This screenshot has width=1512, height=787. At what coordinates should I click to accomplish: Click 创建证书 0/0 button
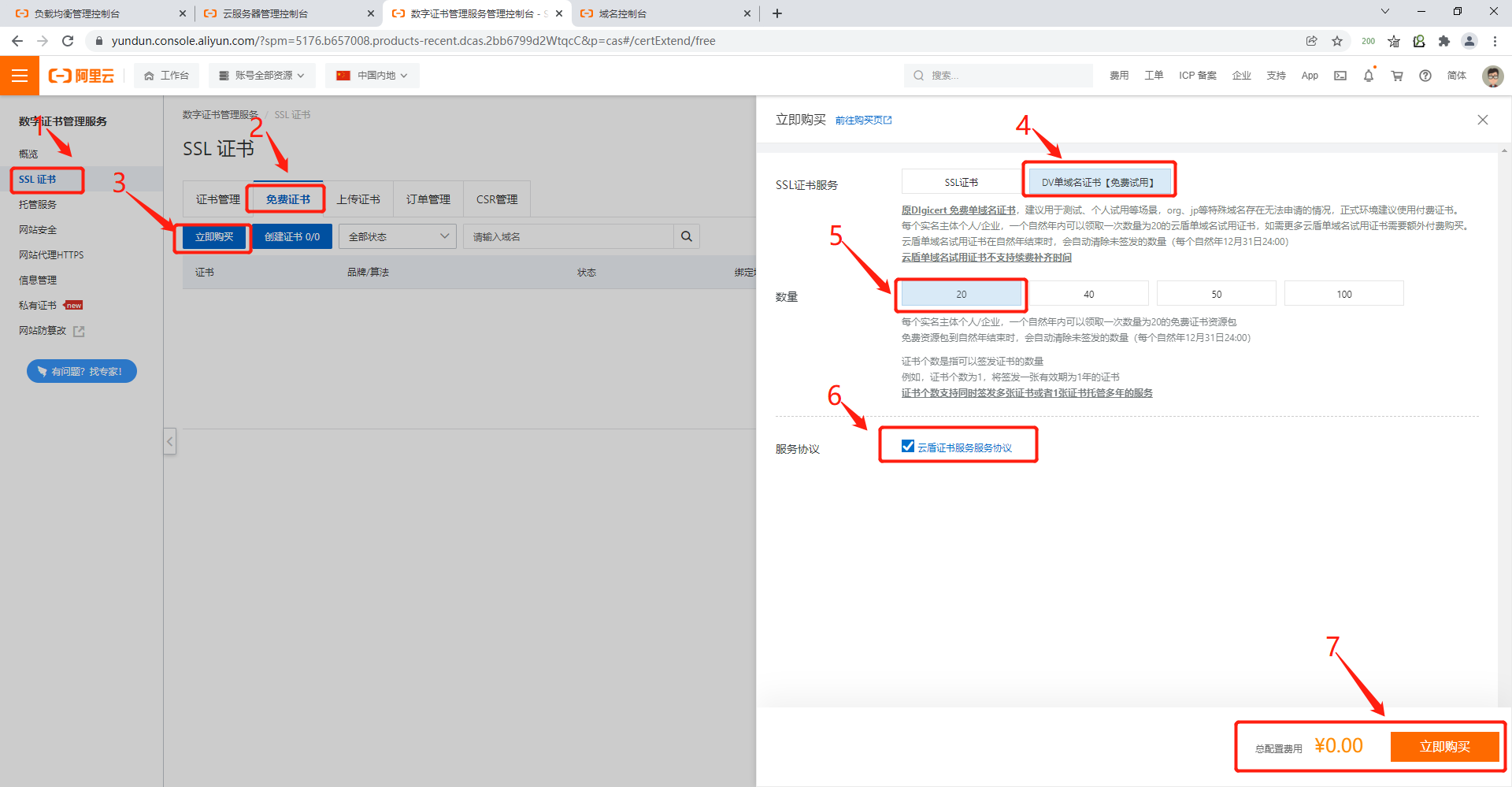(x=292, y=236)
